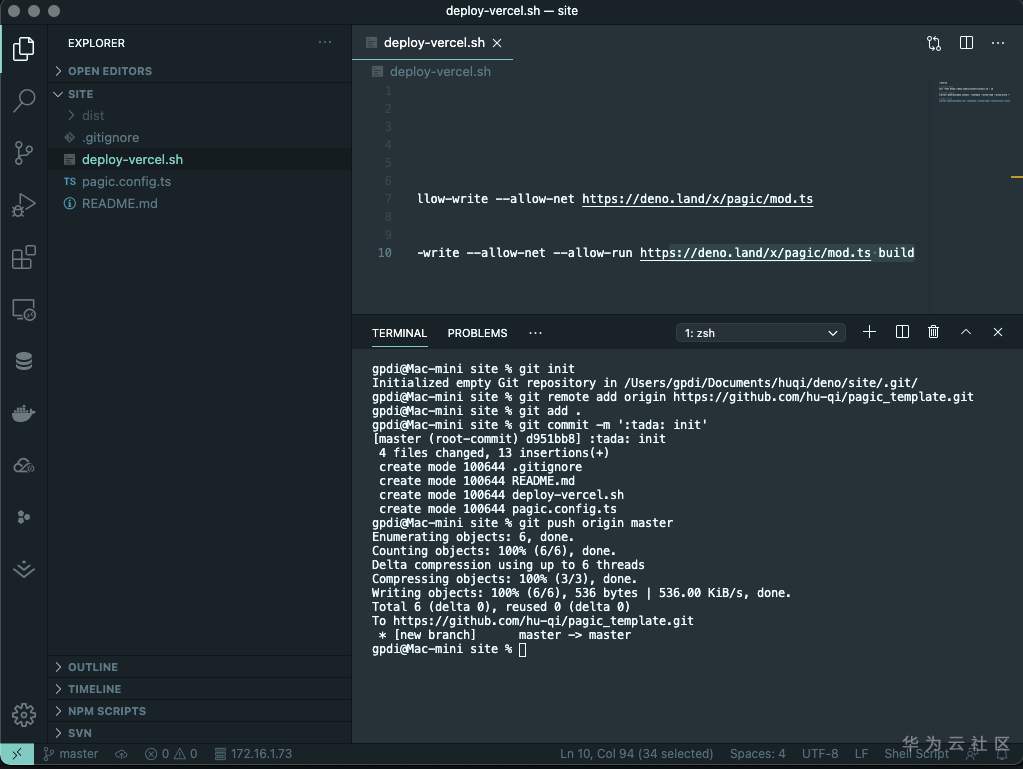Screen dimensions: 1023x769
Task: Click the terminal prompt input line
Action: click(449, 649)
